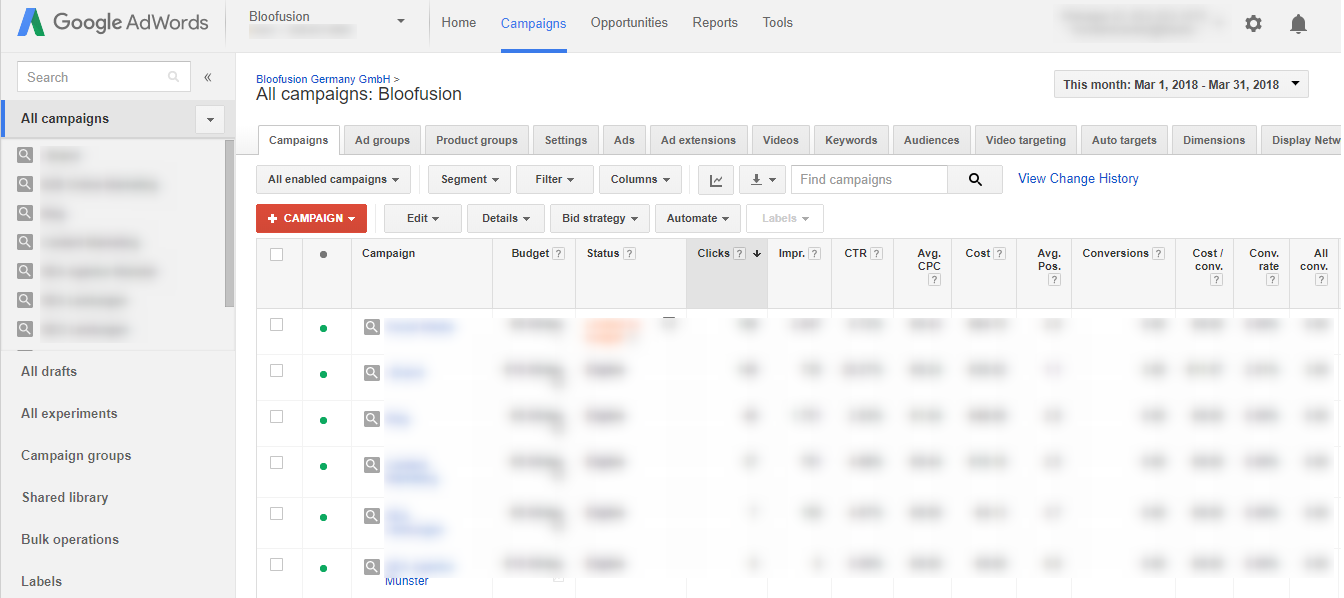Open the date range dropdown for March 2018
Image resolution: width=1344 pixels, height=598 pixels.
coord(1180,84)
